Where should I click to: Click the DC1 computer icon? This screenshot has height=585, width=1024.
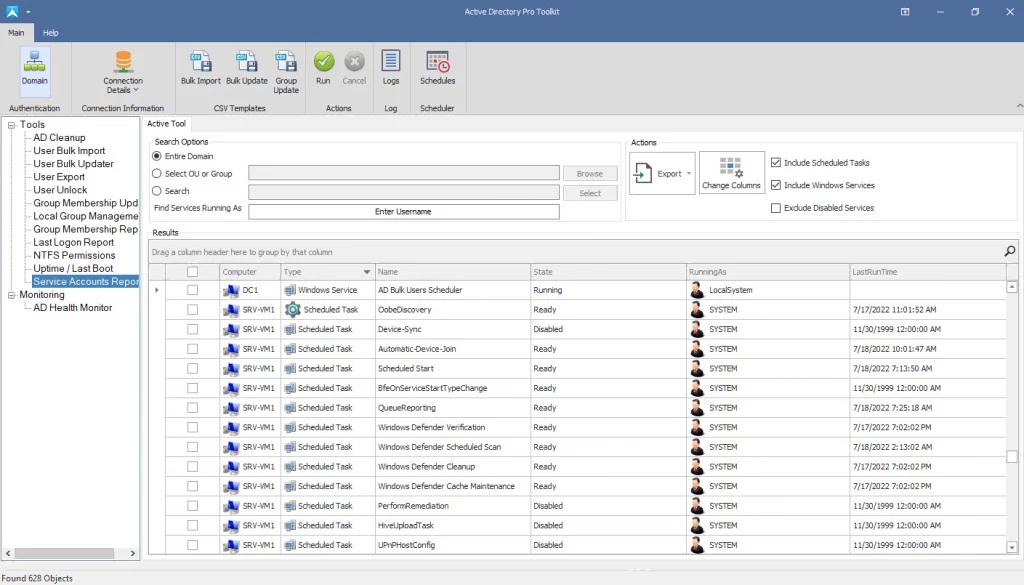pyautogui.click(x=231, y=290)
